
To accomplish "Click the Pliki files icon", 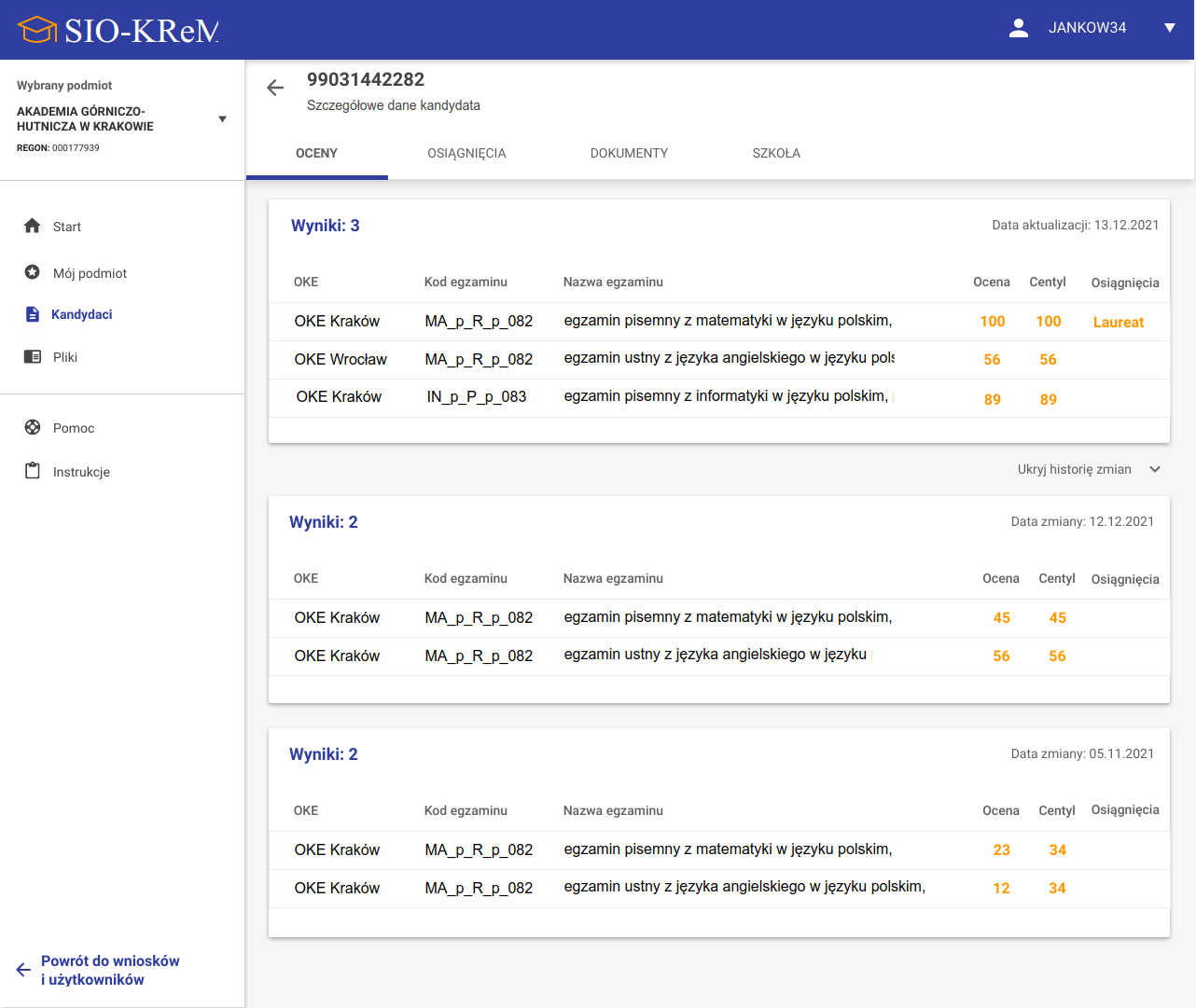I will pos(33,356).
